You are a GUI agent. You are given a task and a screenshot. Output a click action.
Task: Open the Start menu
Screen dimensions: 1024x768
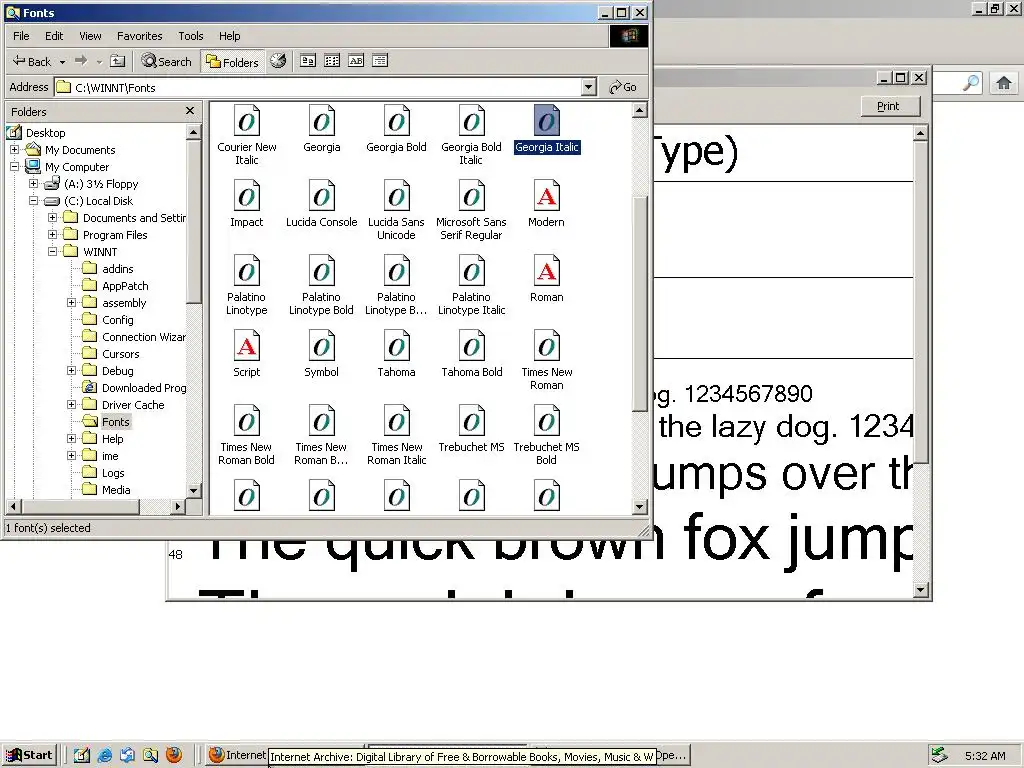pos(29,755)
